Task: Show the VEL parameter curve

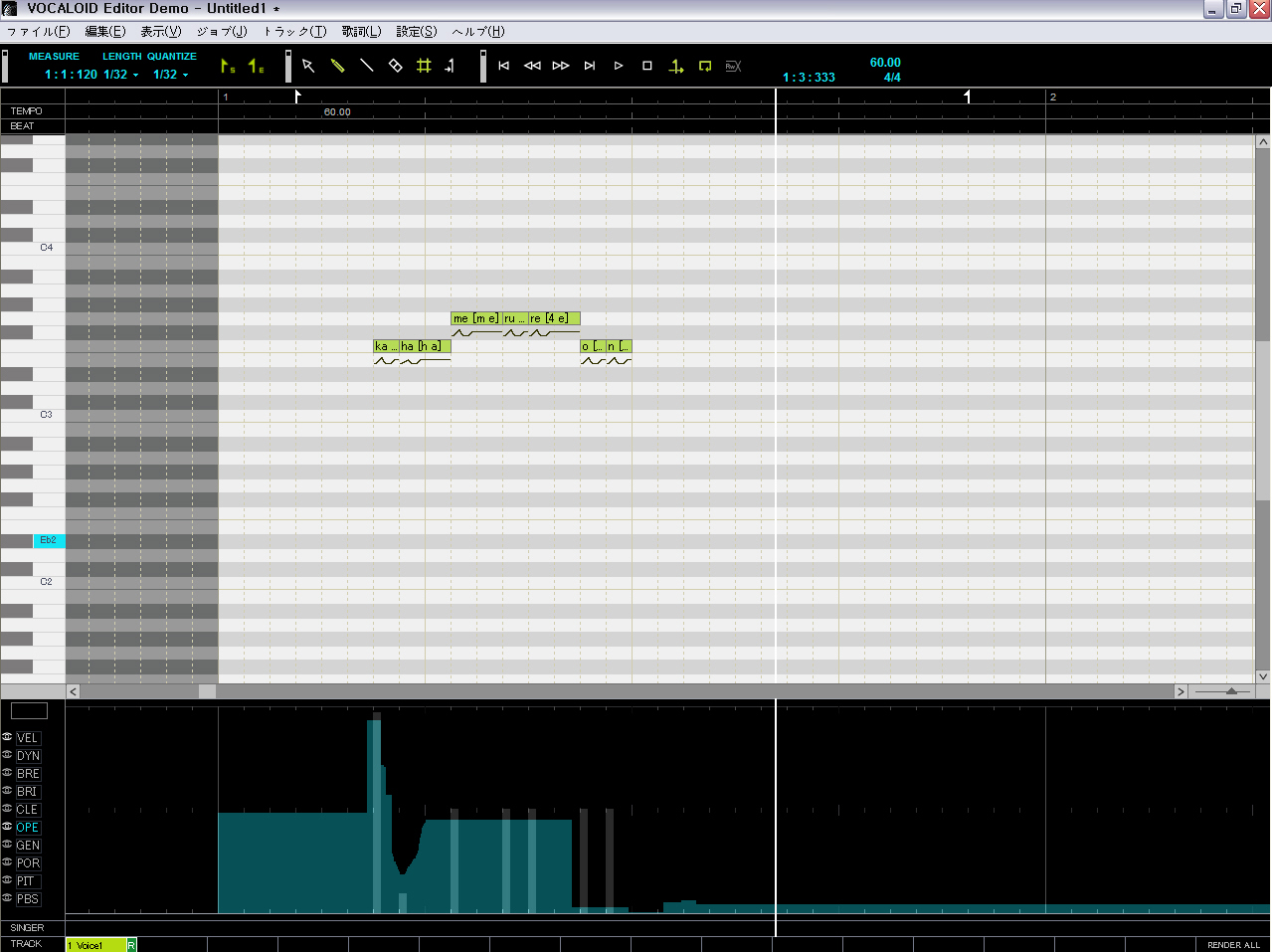Action: pos(28,738)
